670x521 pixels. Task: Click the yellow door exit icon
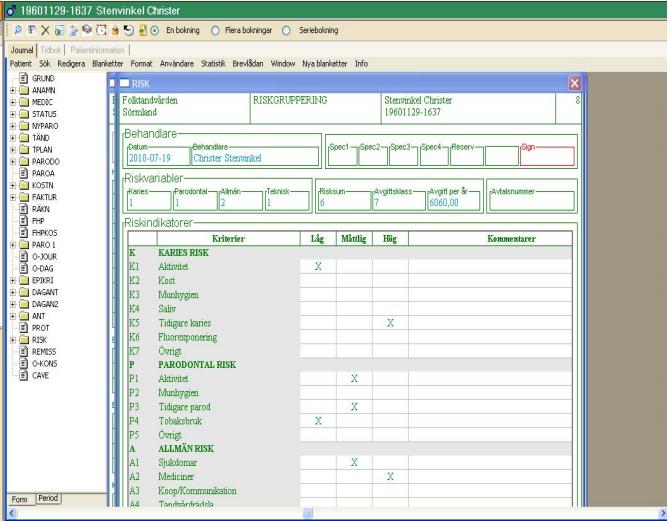coord(143,30)
